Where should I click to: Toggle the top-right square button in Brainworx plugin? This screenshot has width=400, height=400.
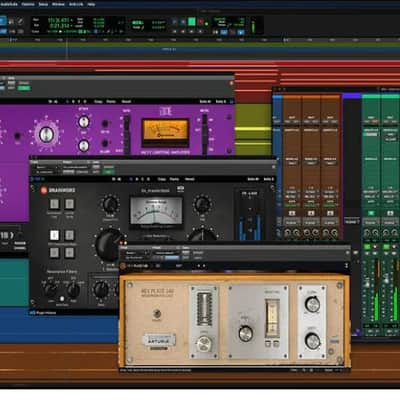69,204
